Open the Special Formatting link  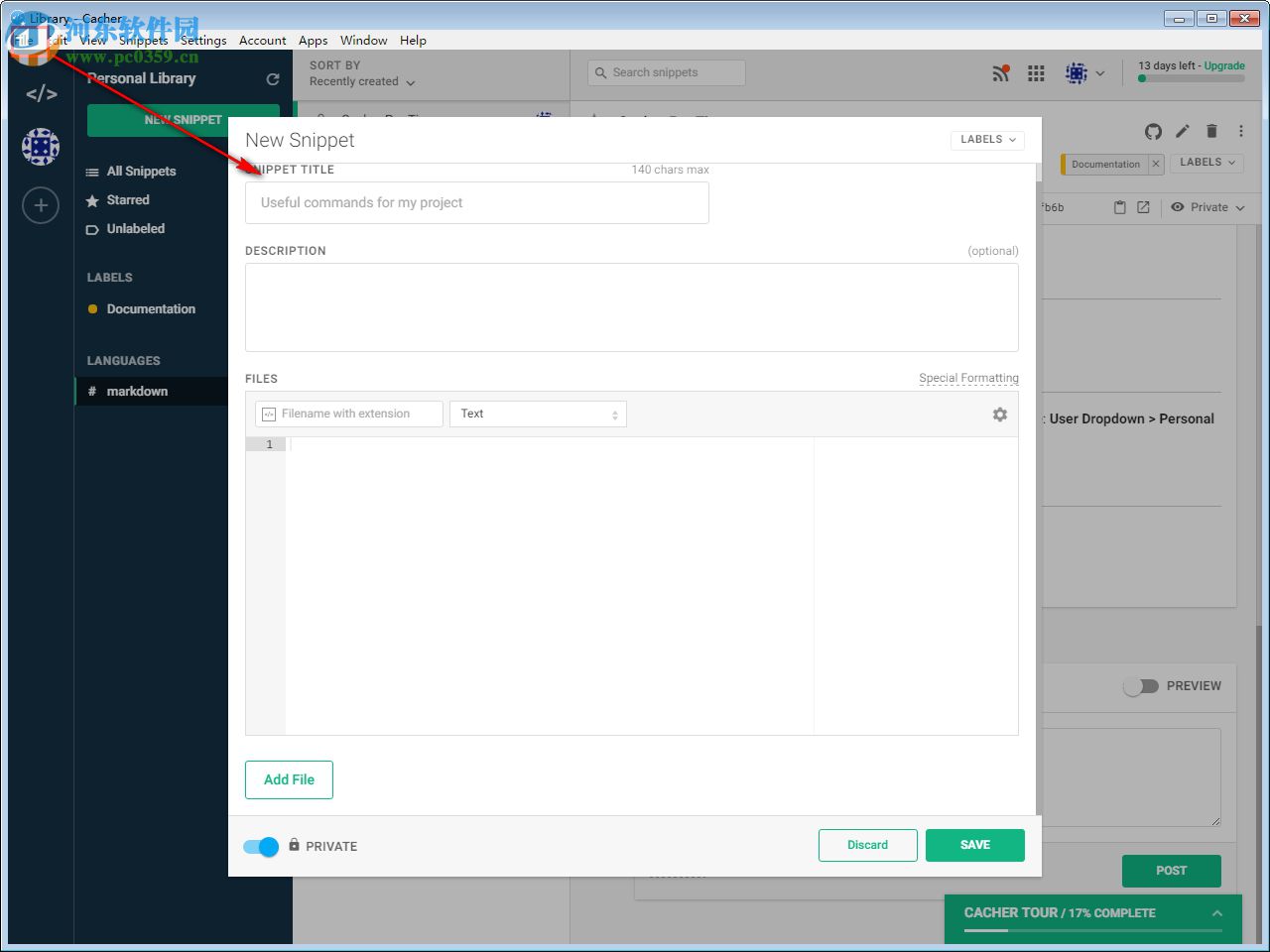coord(968,378)
